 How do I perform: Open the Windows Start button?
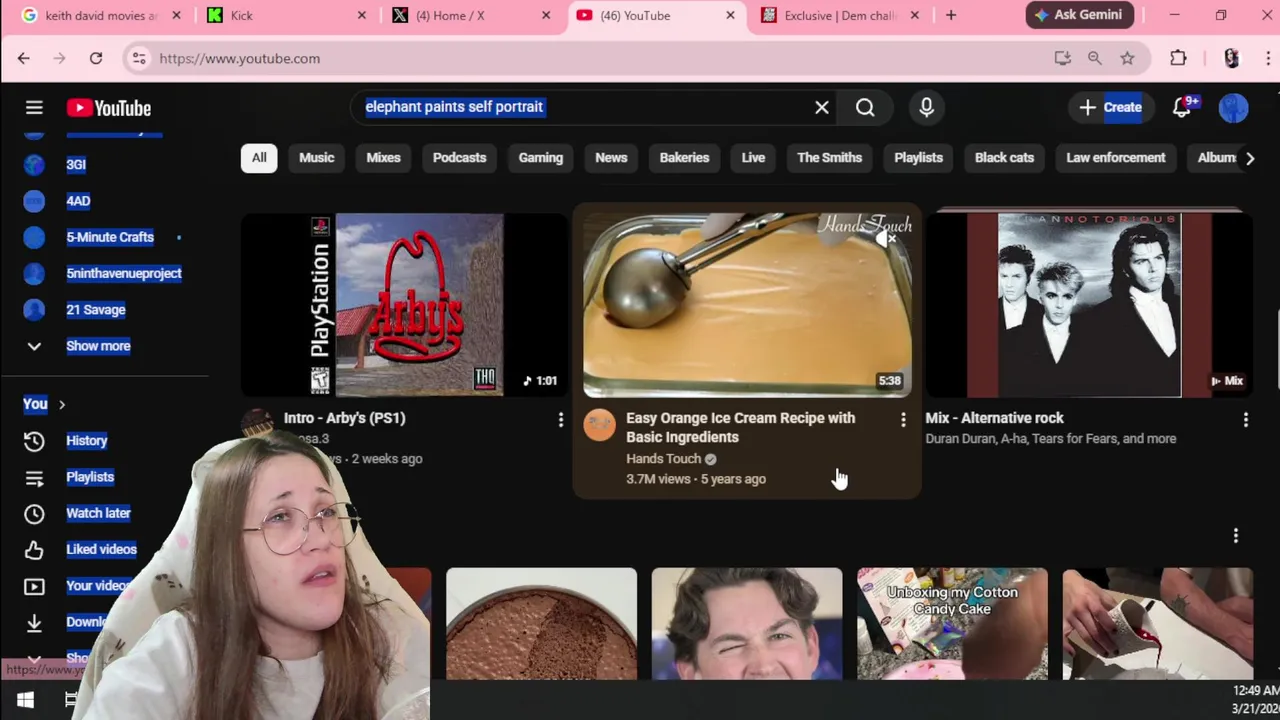(x=25, y=700)
